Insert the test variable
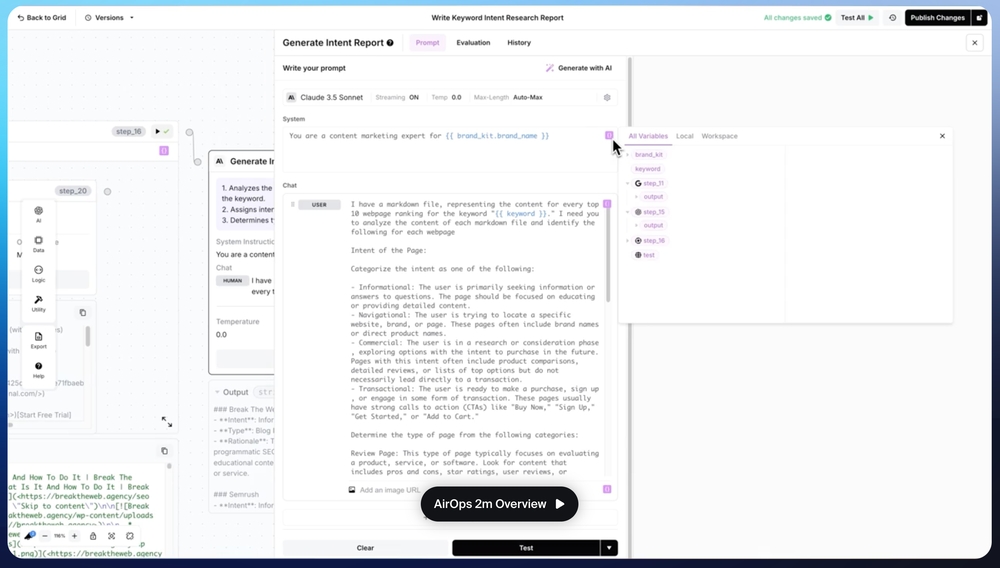 click(x=645, y=255)
